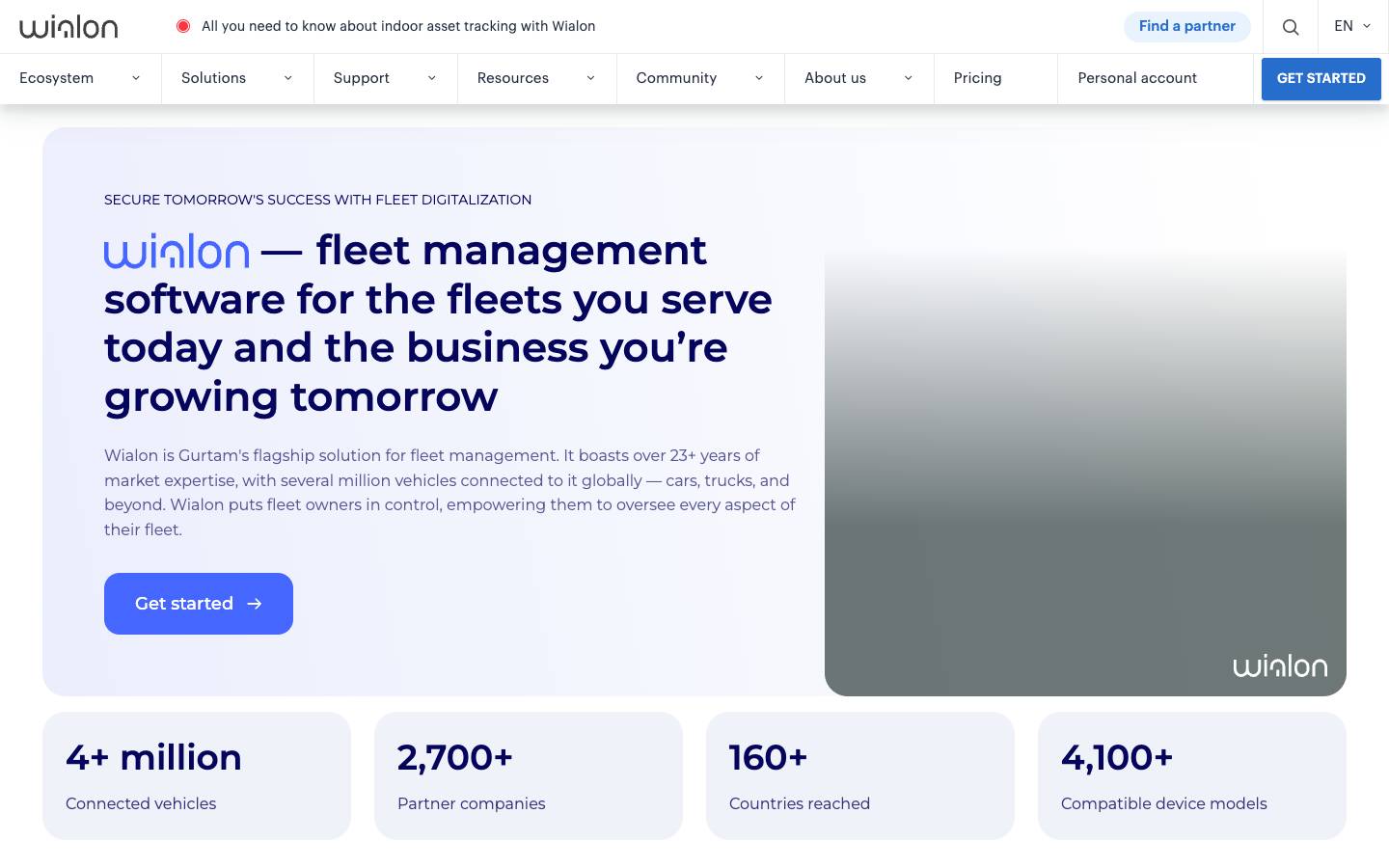
Task: Open the About us menu
Action: (x=859, y=78)
